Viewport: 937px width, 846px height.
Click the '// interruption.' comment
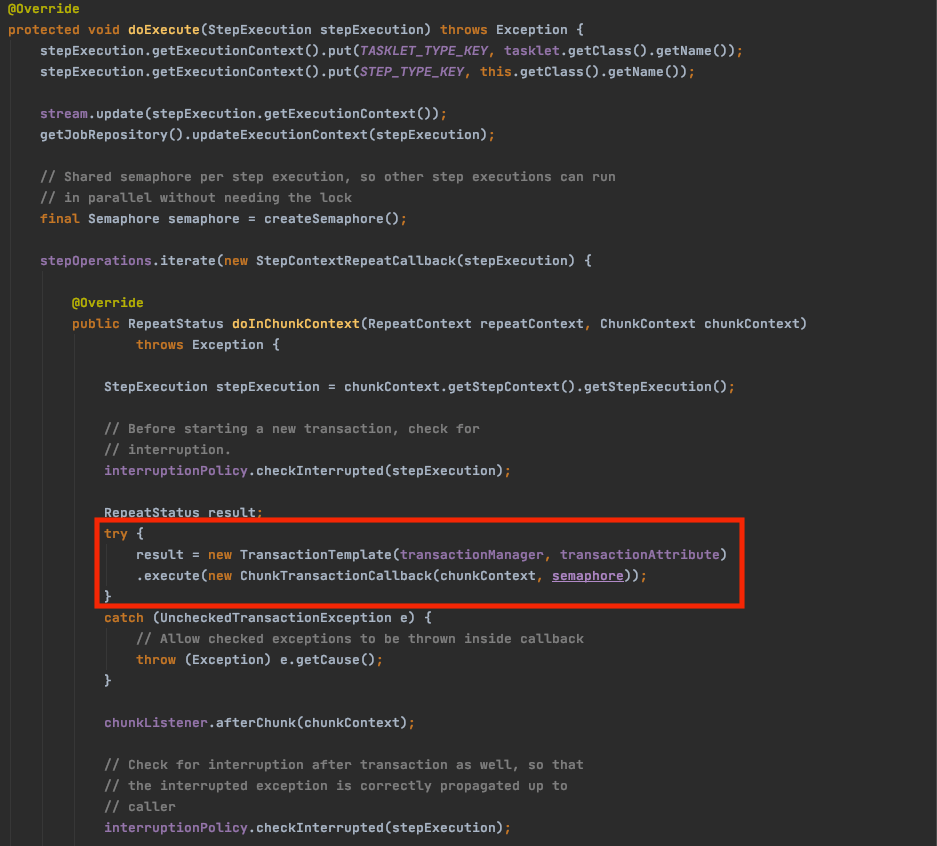167,449
